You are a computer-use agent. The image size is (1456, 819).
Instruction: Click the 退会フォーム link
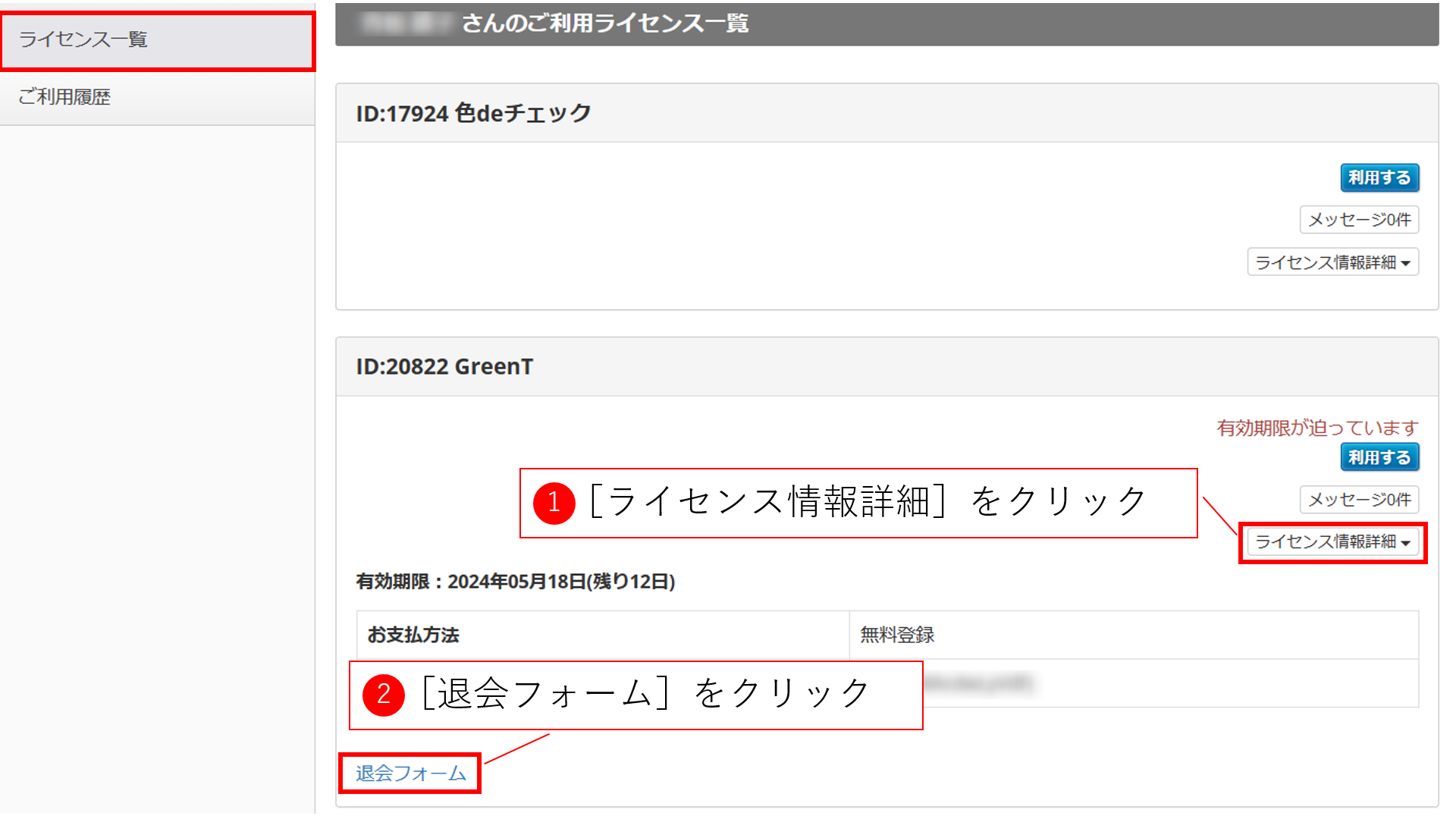[x=410, y=773]
